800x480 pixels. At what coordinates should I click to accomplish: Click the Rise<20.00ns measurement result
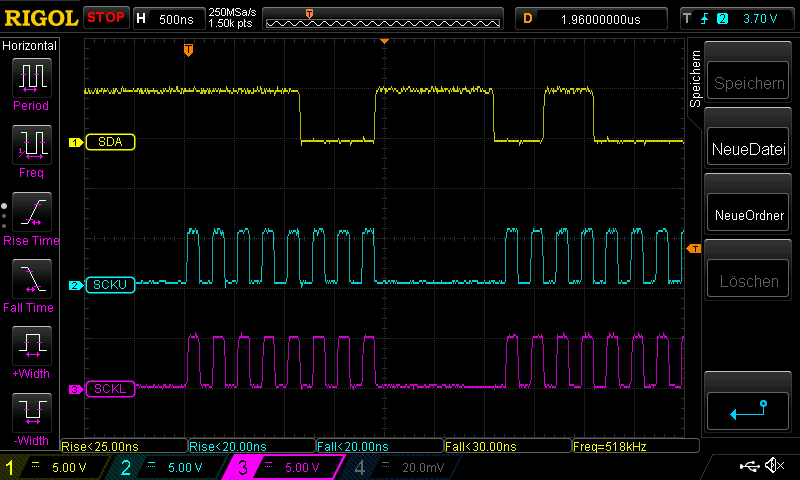click(x=252, y=446)
